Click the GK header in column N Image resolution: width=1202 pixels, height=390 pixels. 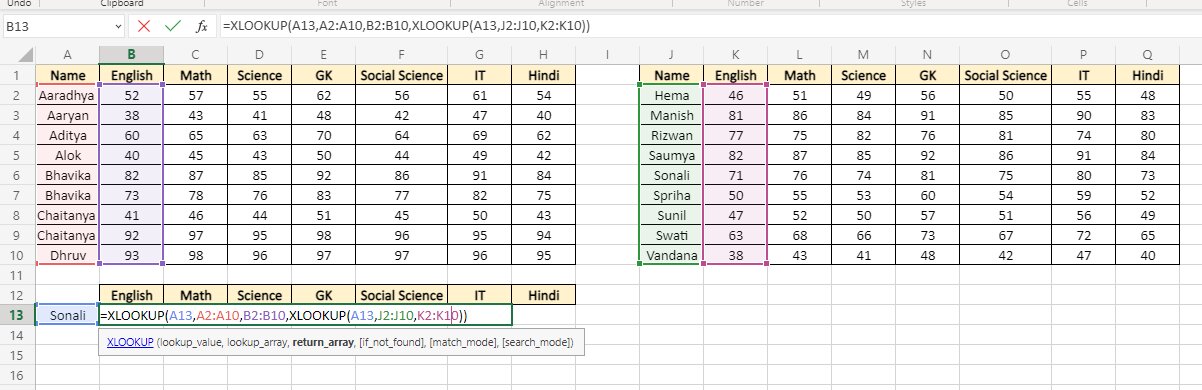pyautogui.click(x=928, y=75)
